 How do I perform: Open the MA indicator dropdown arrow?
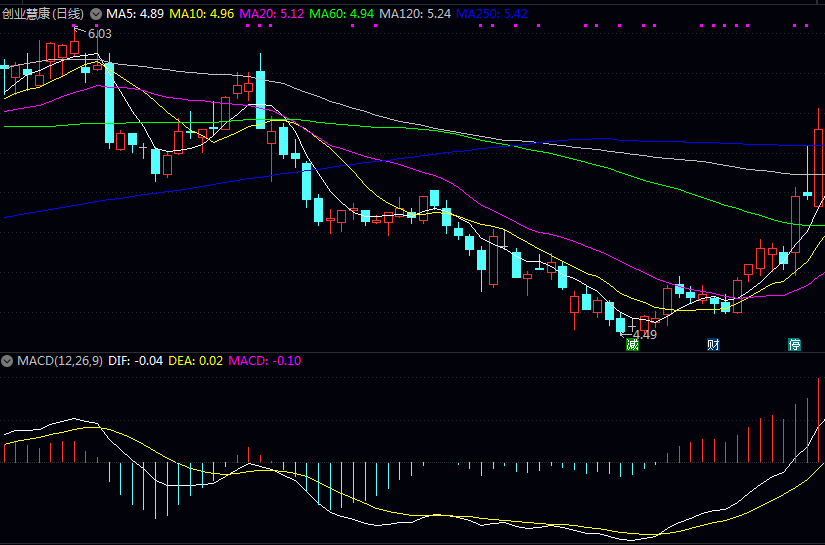pos(95,14)
